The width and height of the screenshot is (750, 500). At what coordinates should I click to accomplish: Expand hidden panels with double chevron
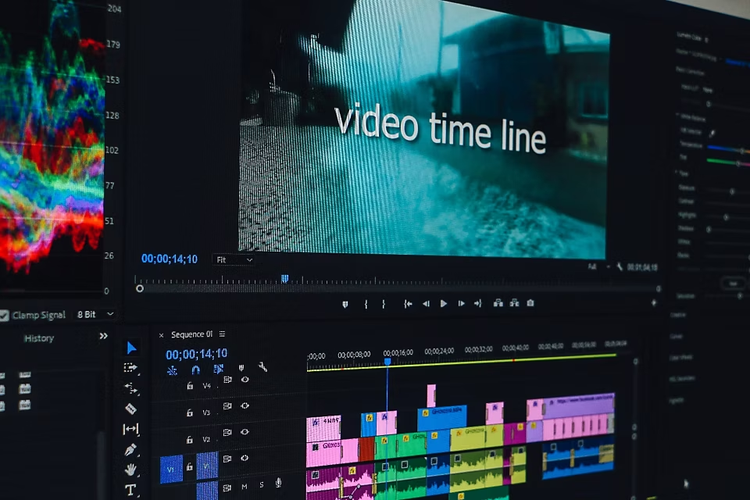point(103,336)
